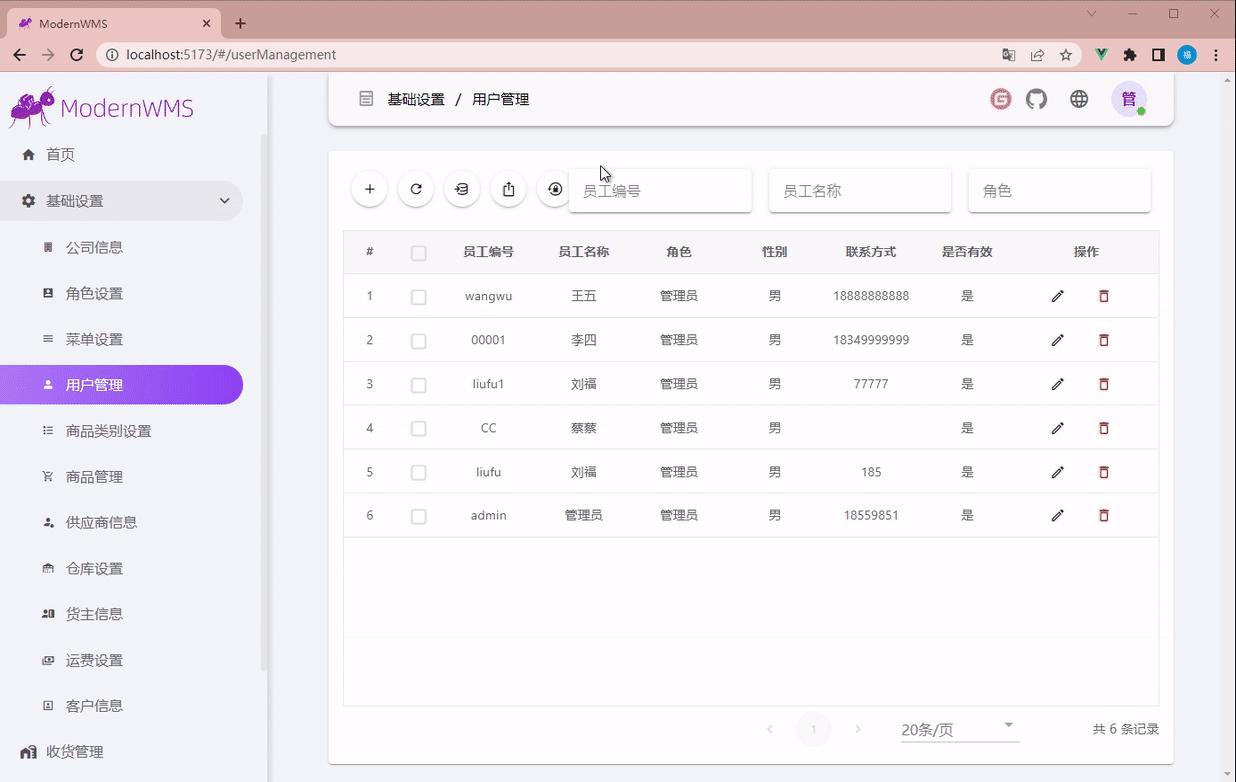Click the import data icon
1236x782 pixels.
(461, 188)
